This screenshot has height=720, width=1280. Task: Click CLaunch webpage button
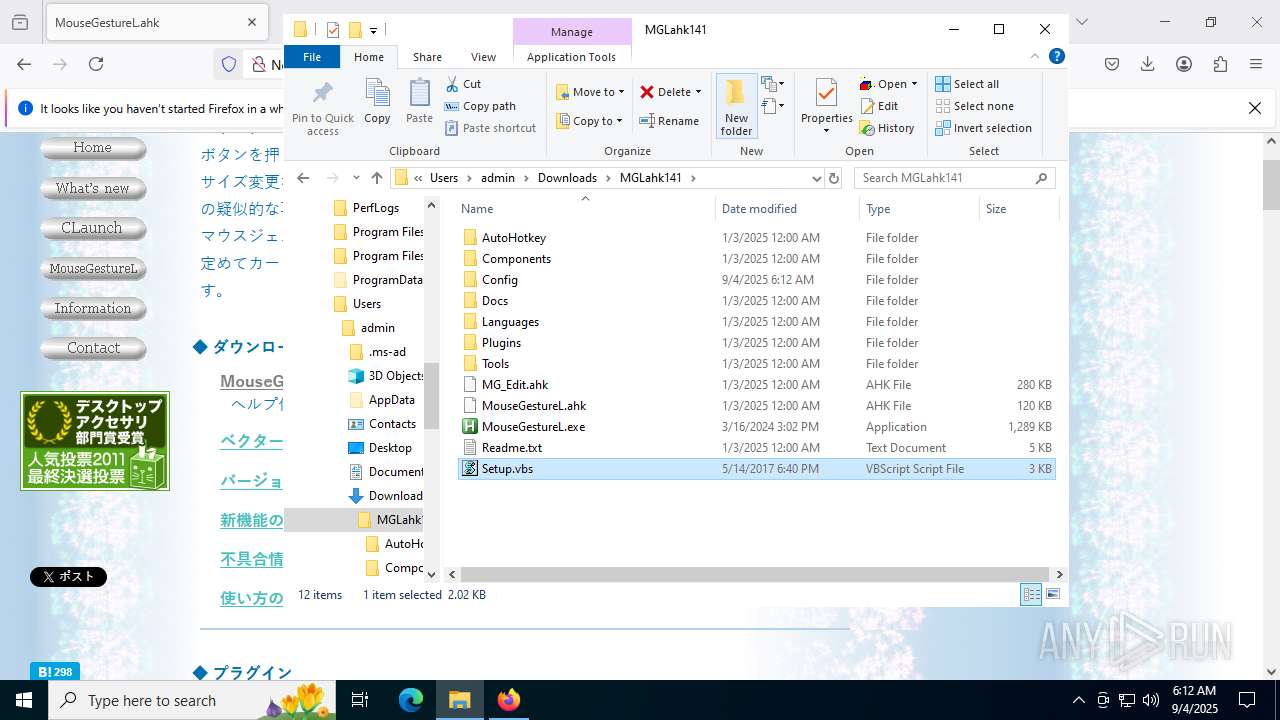(93, 228)
